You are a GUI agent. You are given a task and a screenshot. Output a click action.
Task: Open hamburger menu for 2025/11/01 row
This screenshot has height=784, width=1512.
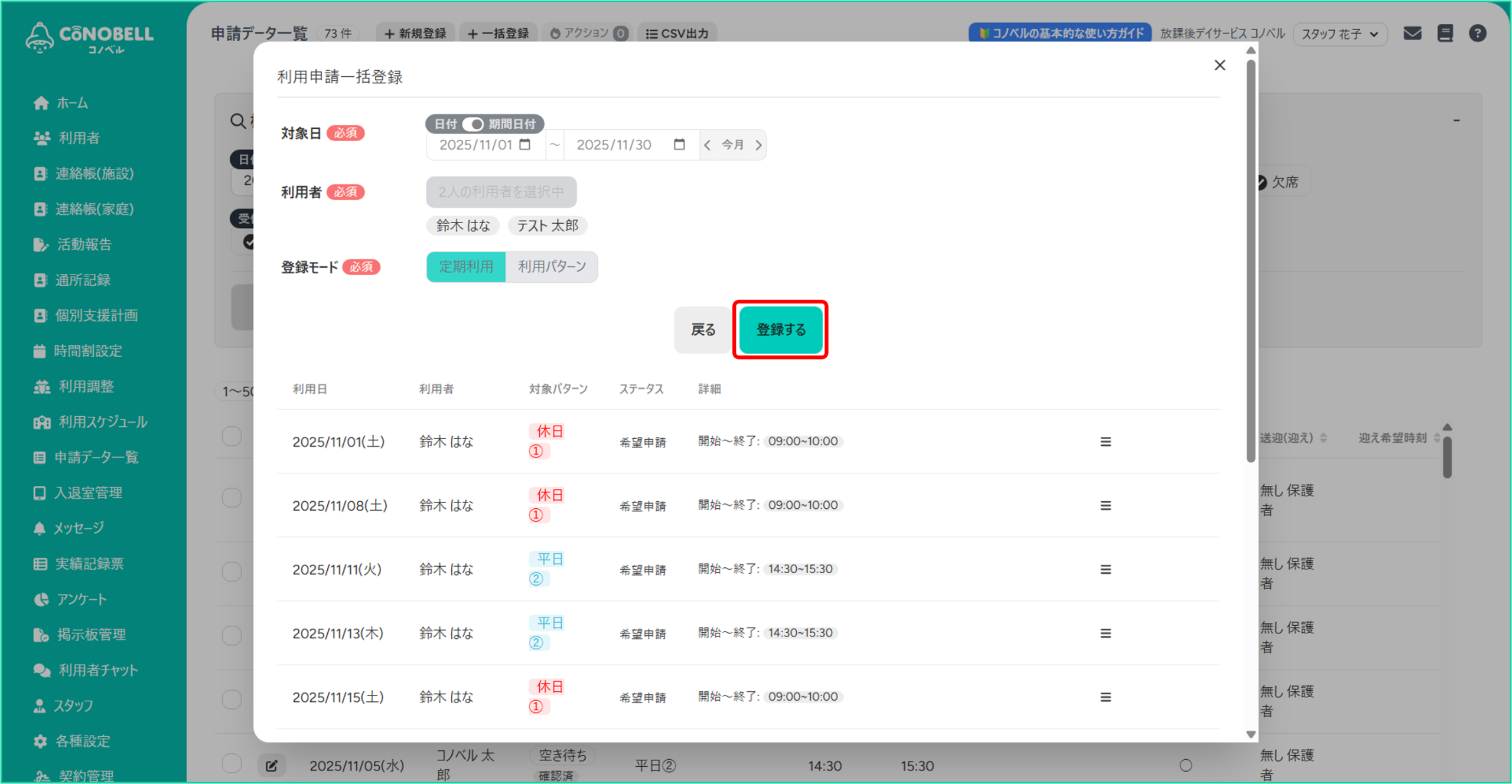[x=1106, y=442]
